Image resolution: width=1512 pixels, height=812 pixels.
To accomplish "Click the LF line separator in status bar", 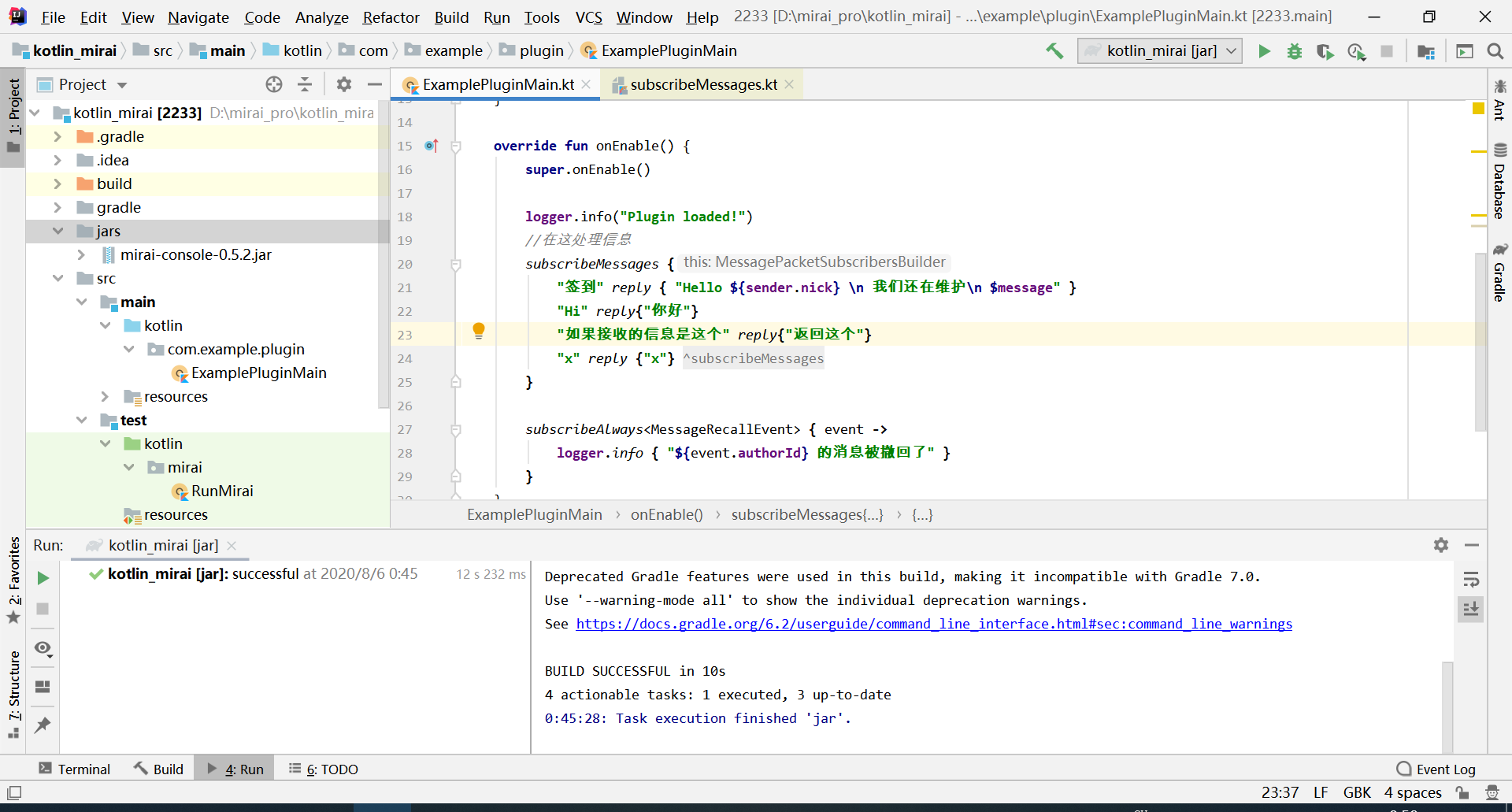I will point(1321,792).
